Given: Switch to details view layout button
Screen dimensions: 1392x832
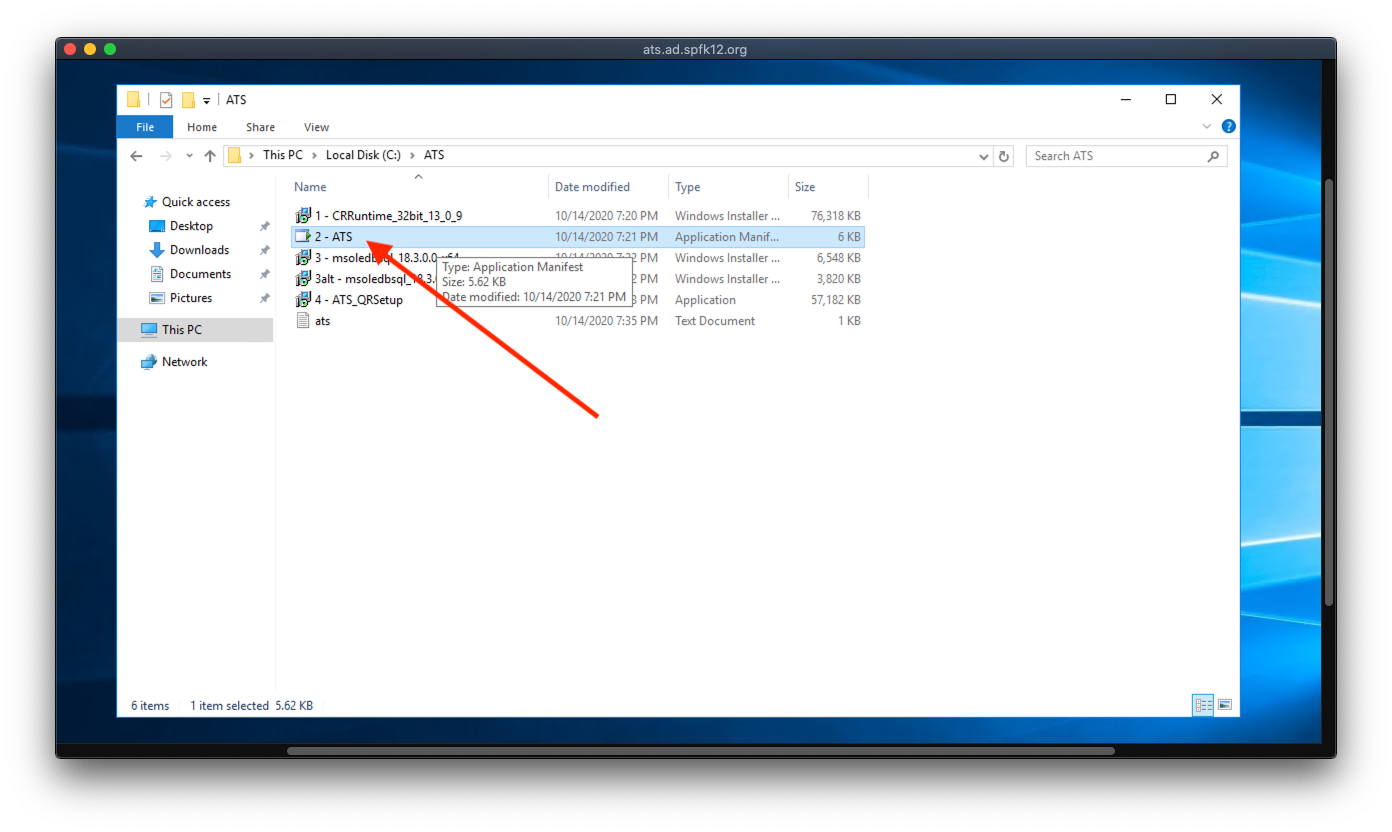Looking at the screenshot, I should 1203,705.
